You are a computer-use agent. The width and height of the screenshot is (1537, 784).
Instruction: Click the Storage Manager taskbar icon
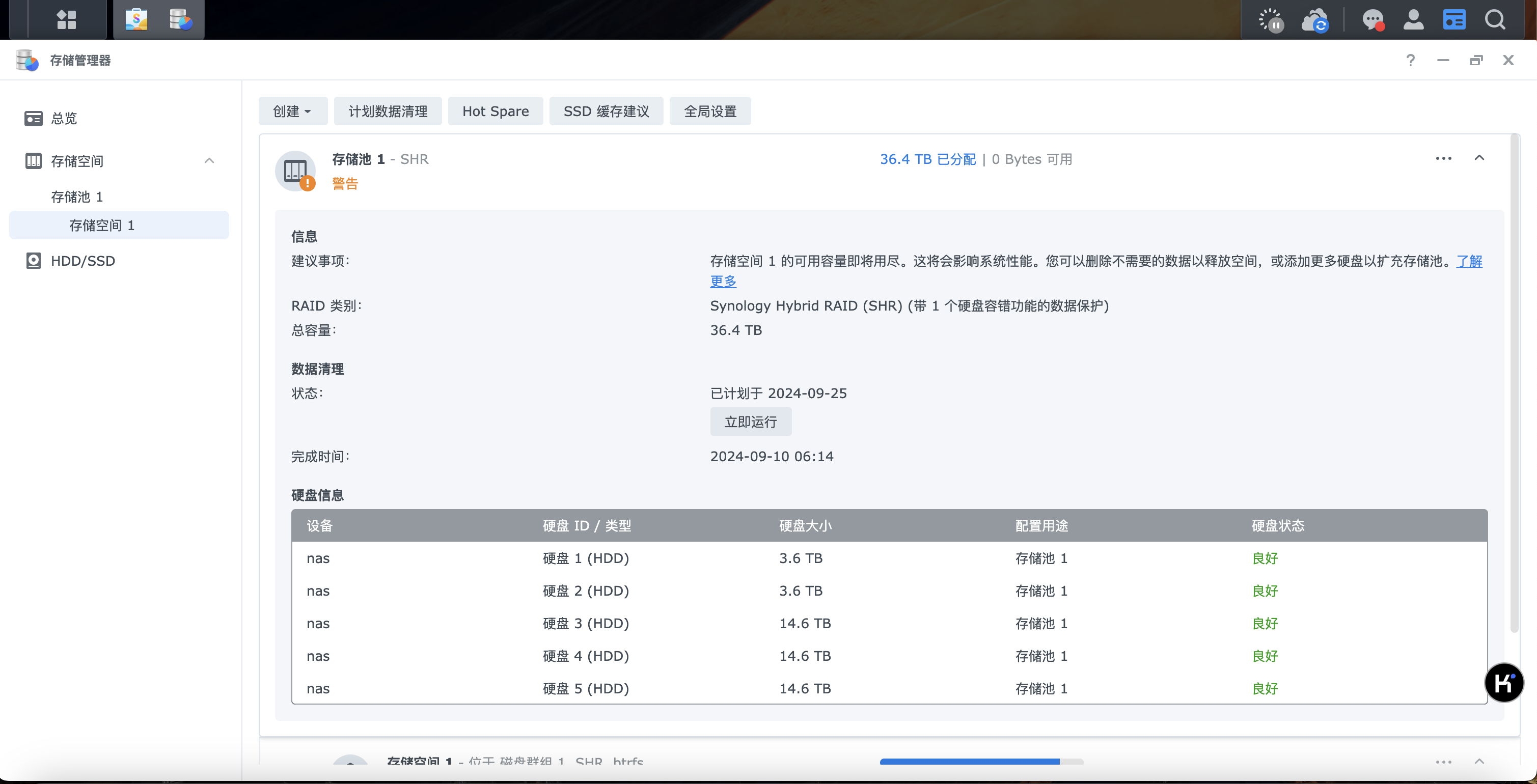click(x=180, y=19)
